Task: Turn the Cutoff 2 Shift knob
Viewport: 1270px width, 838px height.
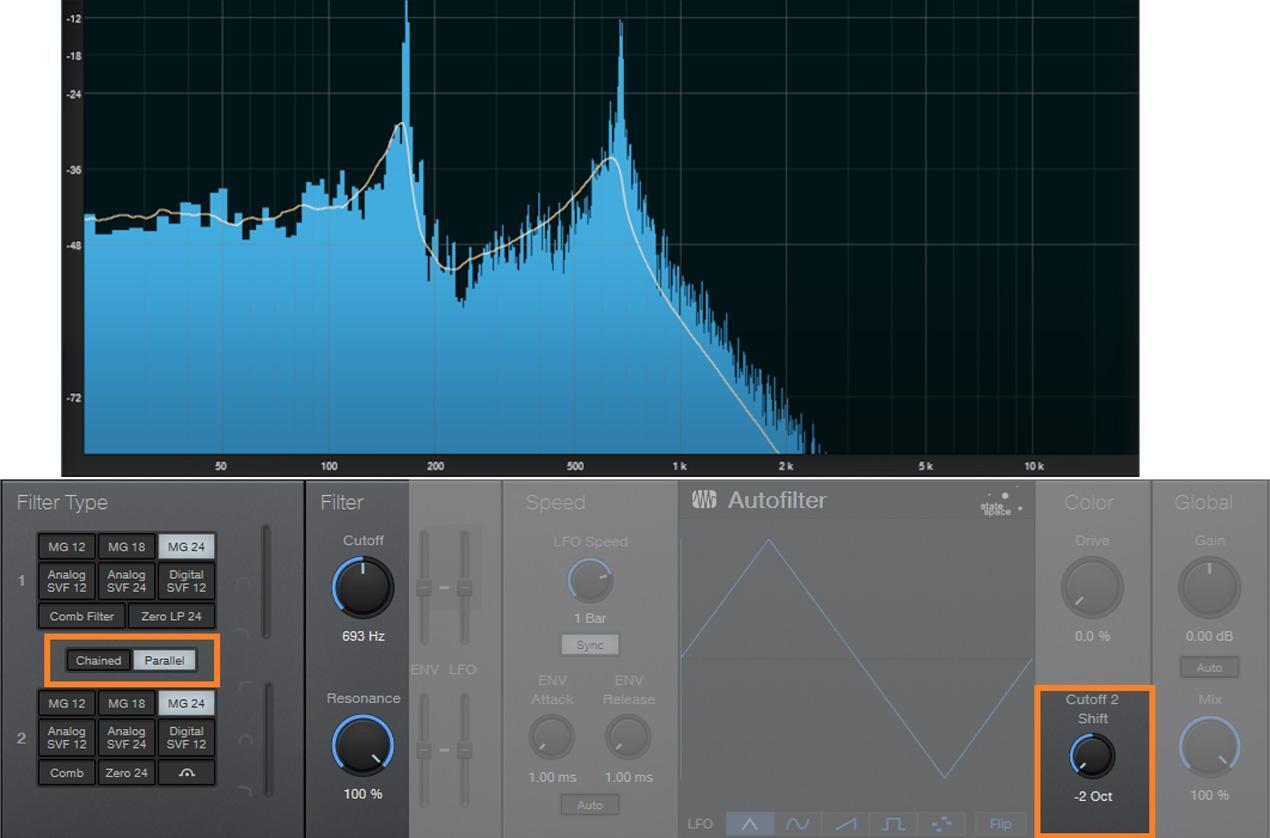Action: pos(1091,757)
